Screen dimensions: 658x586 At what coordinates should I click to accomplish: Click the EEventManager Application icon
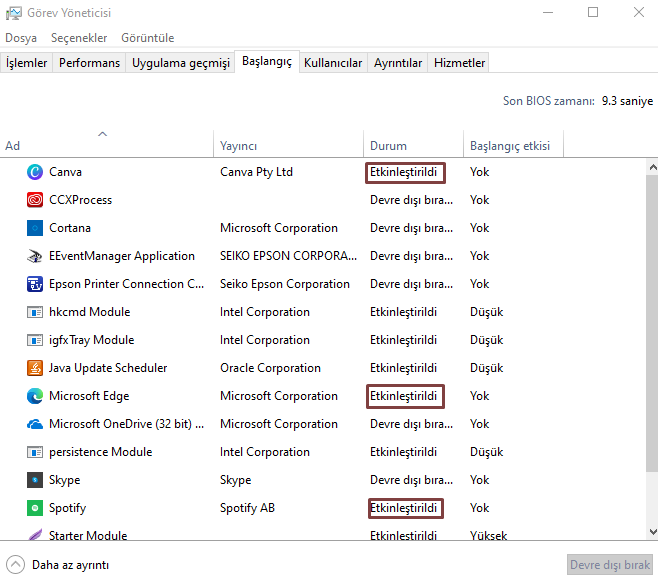[x=35, y=256]
